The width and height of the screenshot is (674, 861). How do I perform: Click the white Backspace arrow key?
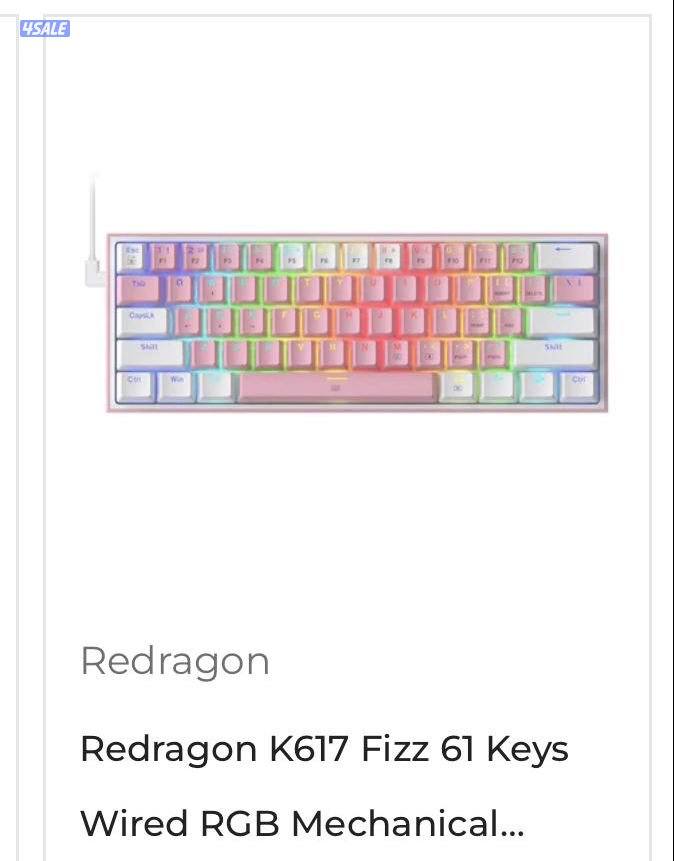coord(566,257)
